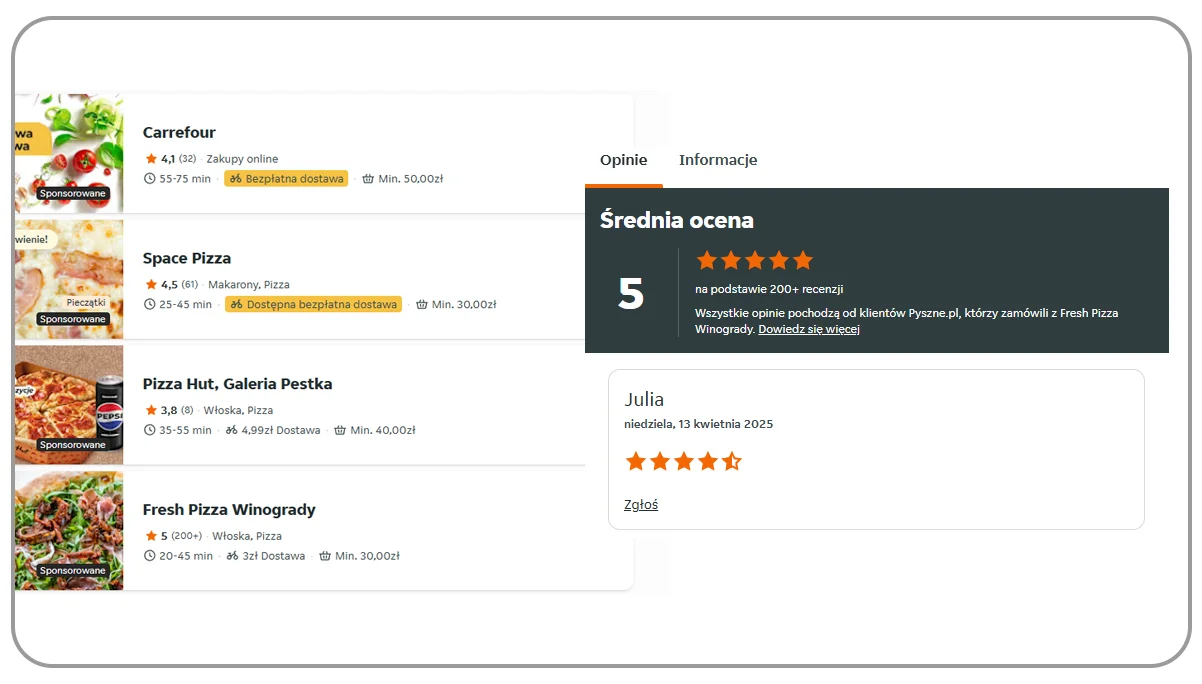
Task: Click the first orange star under Średnia ocena
Action: (x=706, y=260)
